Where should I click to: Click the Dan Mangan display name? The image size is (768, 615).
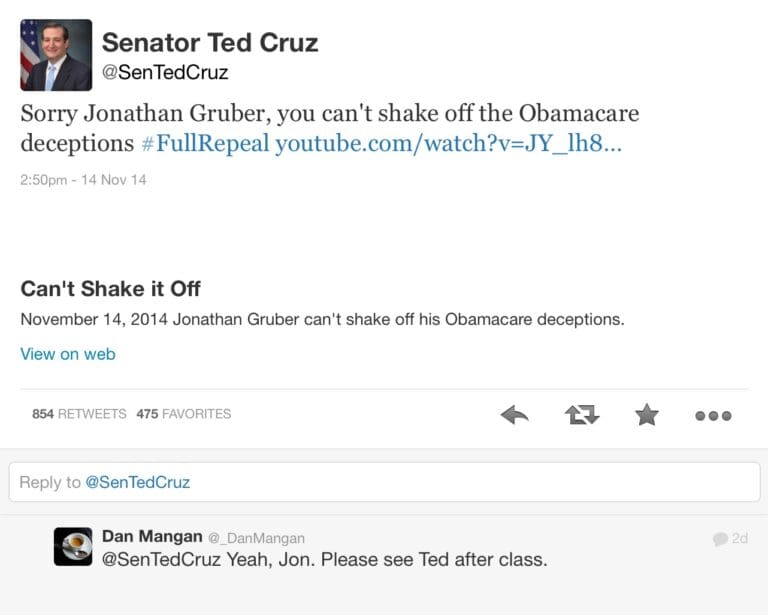tap(150, 537)
